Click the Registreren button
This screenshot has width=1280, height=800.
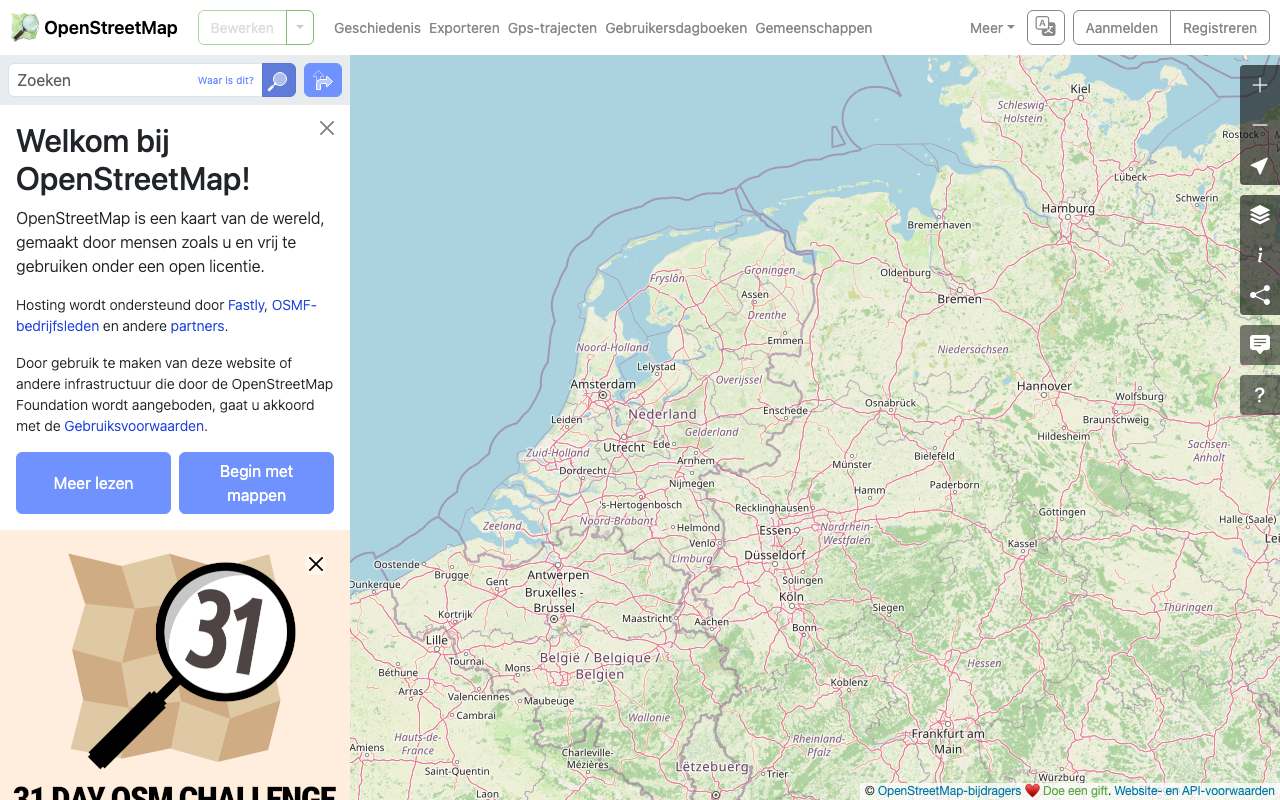[x=1220, y=28]
